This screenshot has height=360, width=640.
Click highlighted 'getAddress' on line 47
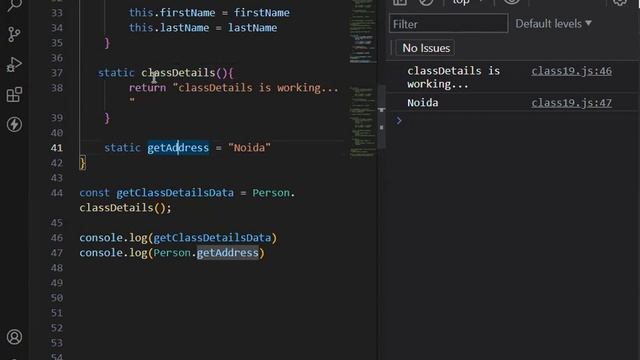[227, 253]
